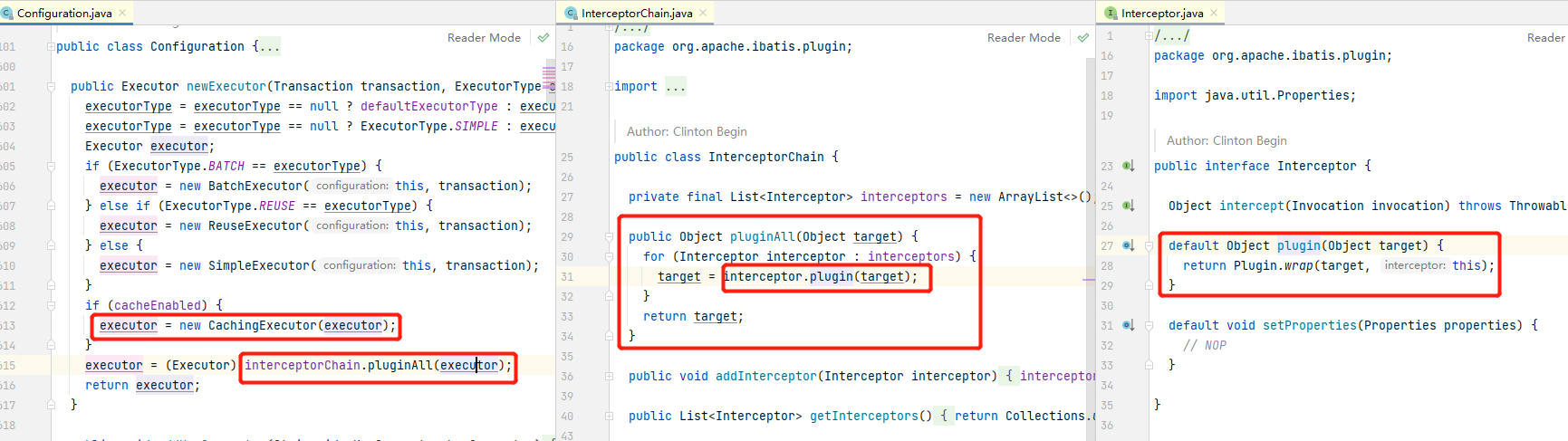Viewport: 1568px width, 441px height.
Task: Toggle Reader Mode in the InterceptorChain.java editor
Action: click(x=1024, y=38)
